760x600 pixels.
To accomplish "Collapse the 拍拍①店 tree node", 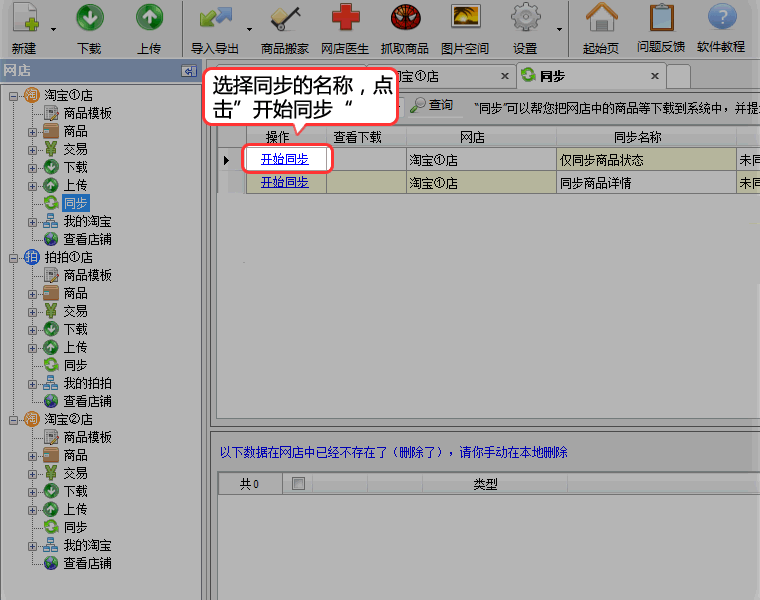I will pyautogui.click(x=13, y=258).
